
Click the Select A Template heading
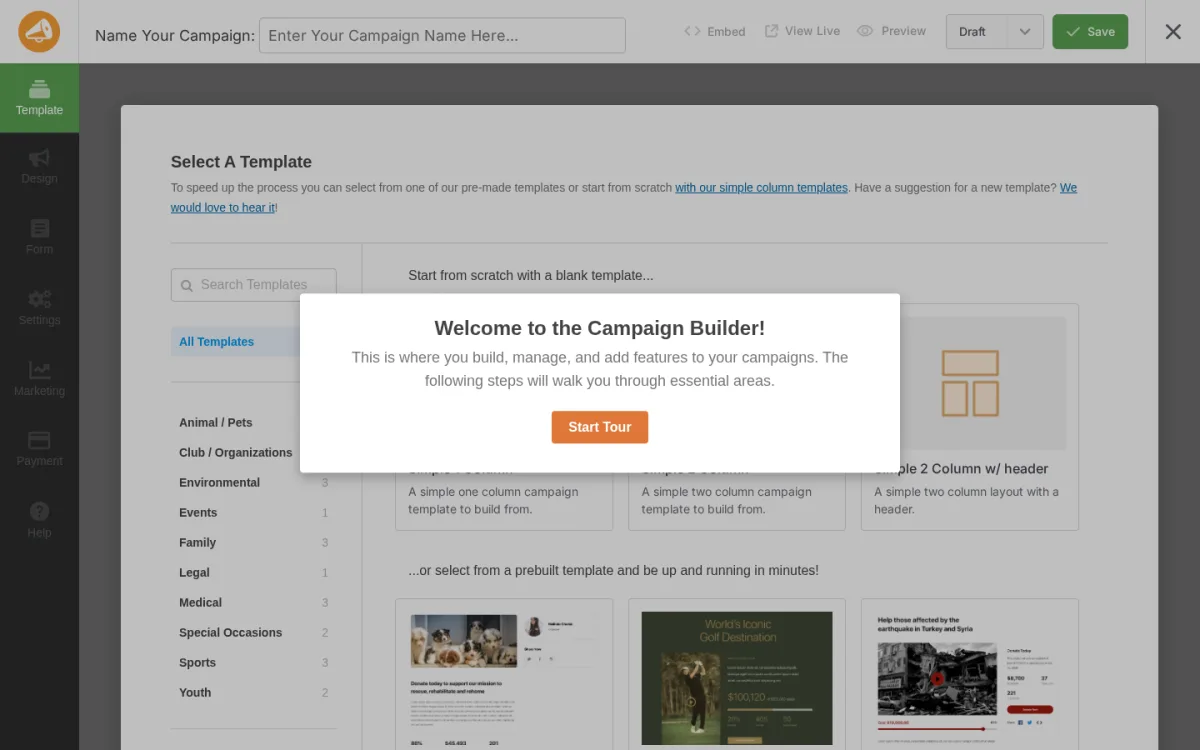[241, 162]
